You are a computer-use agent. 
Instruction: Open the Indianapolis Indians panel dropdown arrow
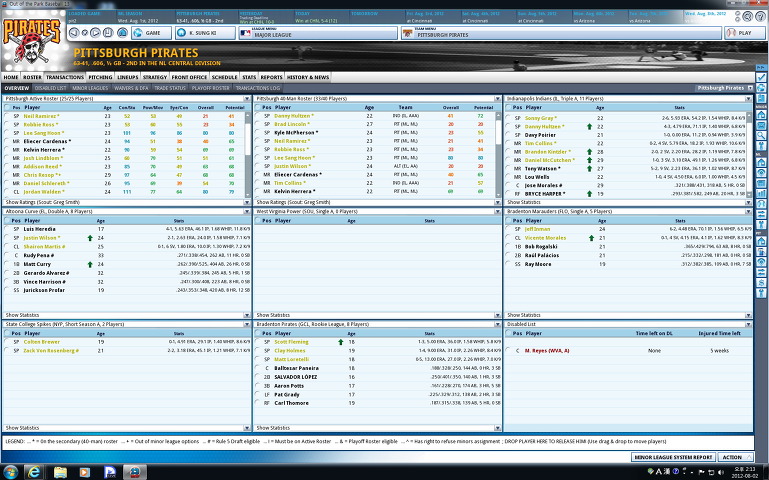(748, 99)
